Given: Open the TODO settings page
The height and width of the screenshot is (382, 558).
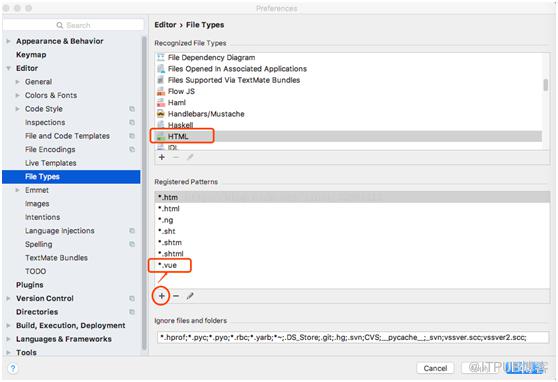Looking at the screenshot, I should coord(35,271).
